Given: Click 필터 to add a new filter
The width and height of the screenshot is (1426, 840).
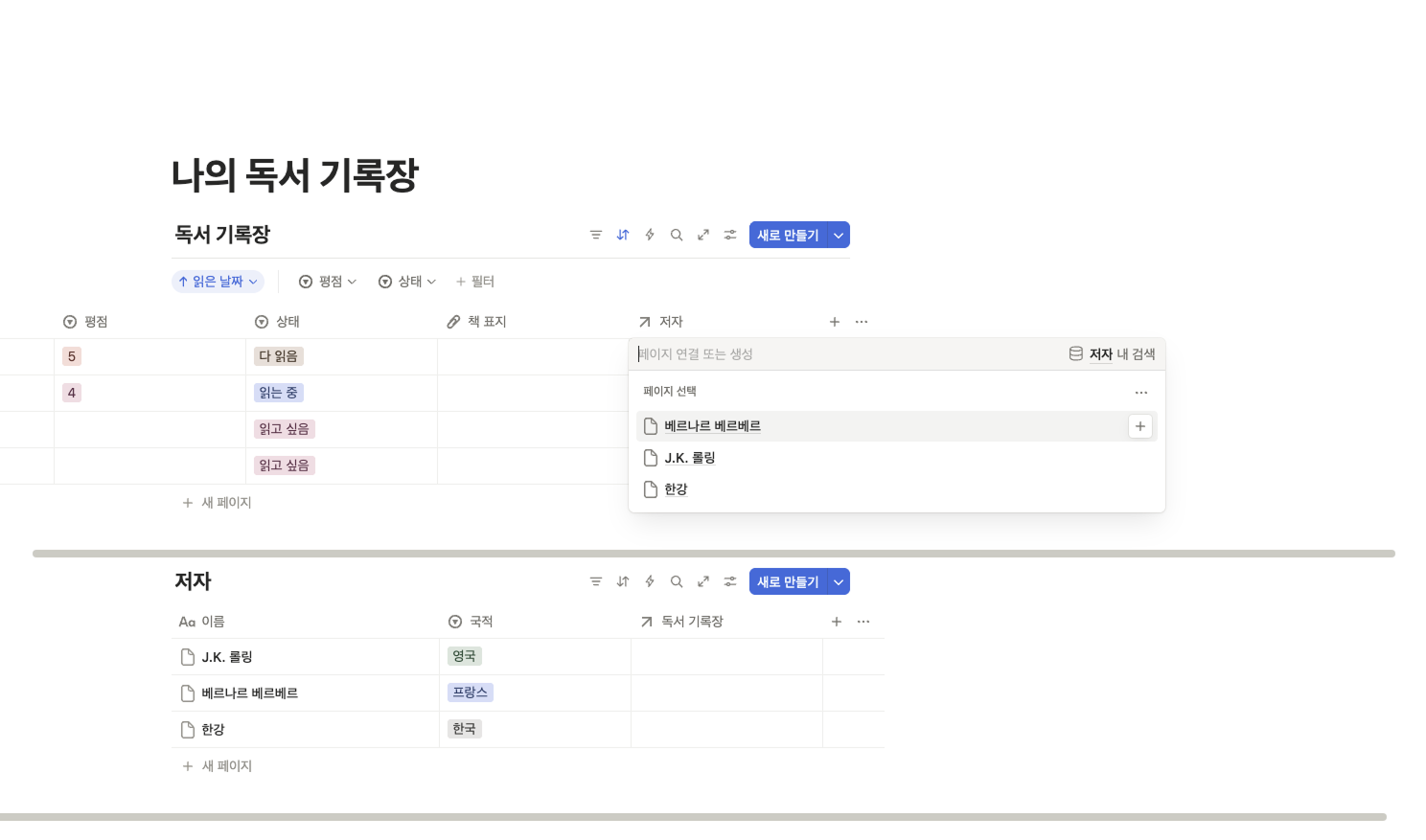Looking at the screenshot, I should point(475,281).
